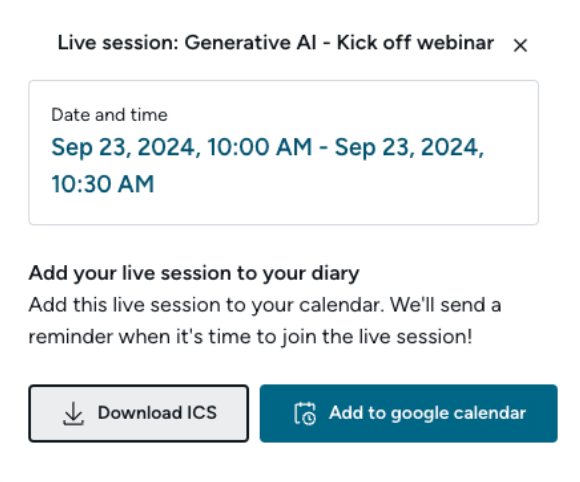
Task: Click the second 'Sep 23, 2024,' end date
Action: 409,147
